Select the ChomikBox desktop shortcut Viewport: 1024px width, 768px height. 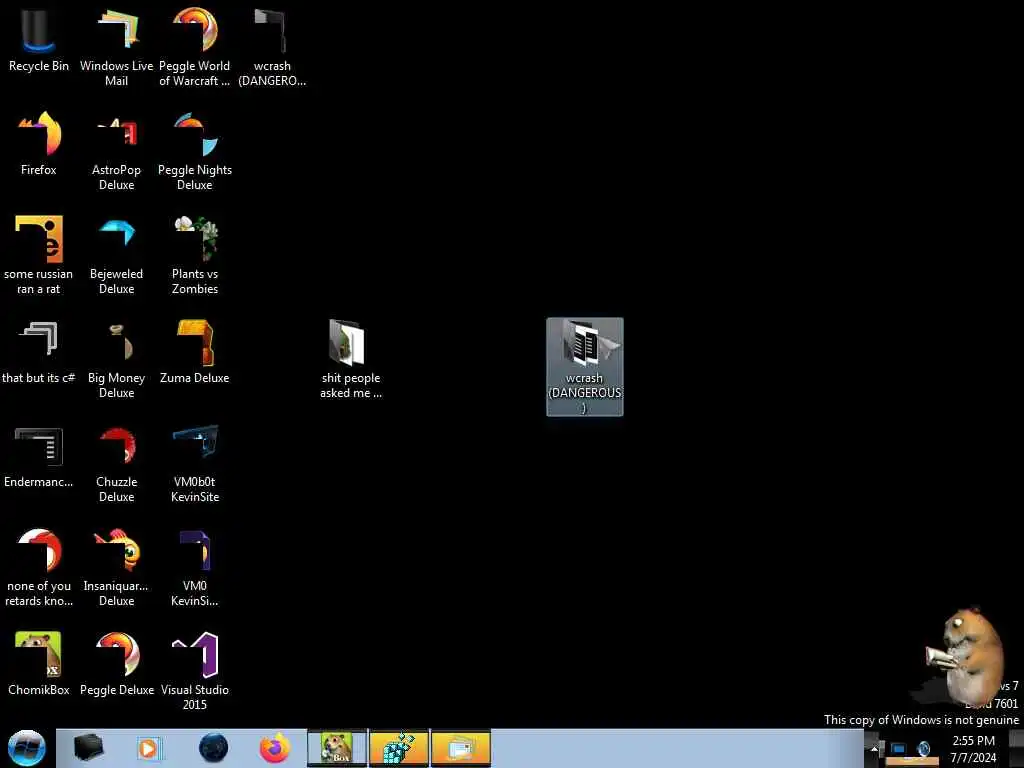[x=39, y=664]
